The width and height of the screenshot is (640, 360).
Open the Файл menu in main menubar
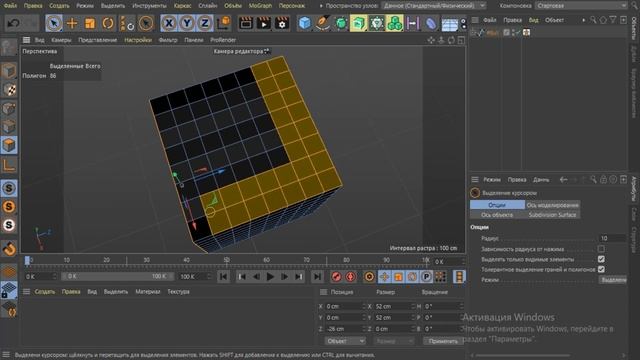[11, 6]
